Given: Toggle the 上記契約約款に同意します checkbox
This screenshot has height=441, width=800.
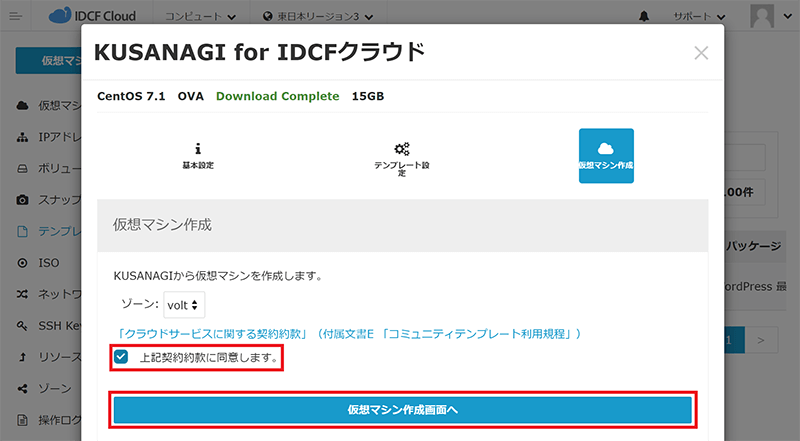Looking at the screenshot, I should 121,356.
